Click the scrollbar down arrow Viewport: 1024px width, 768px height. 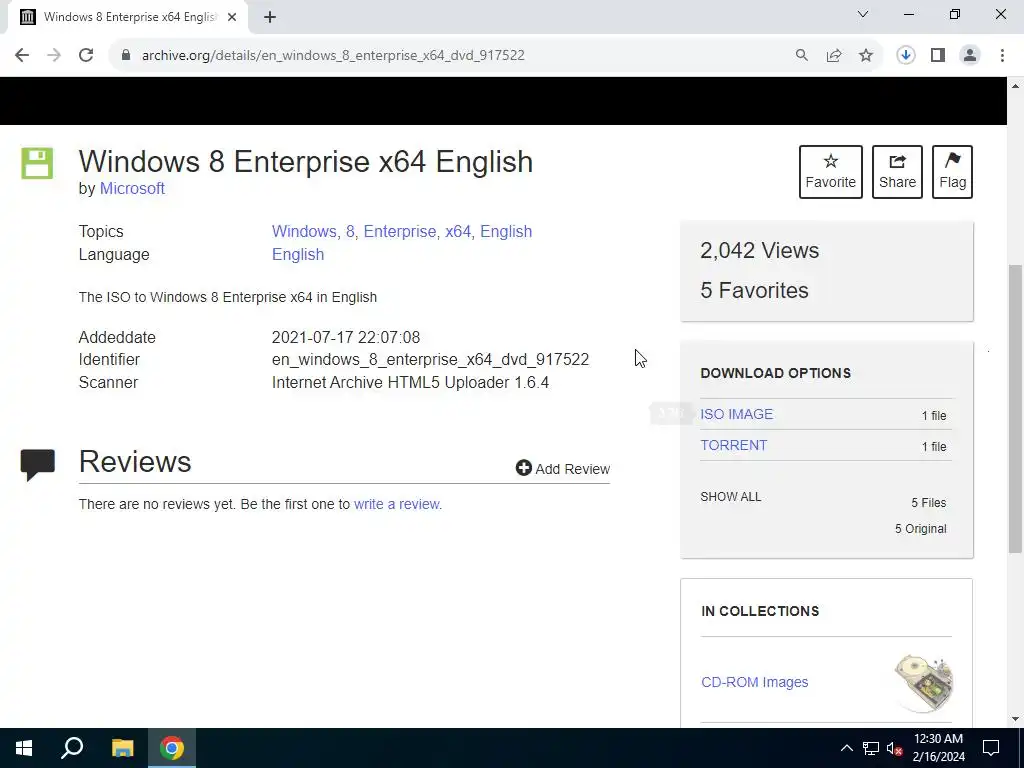(1016, 719)
